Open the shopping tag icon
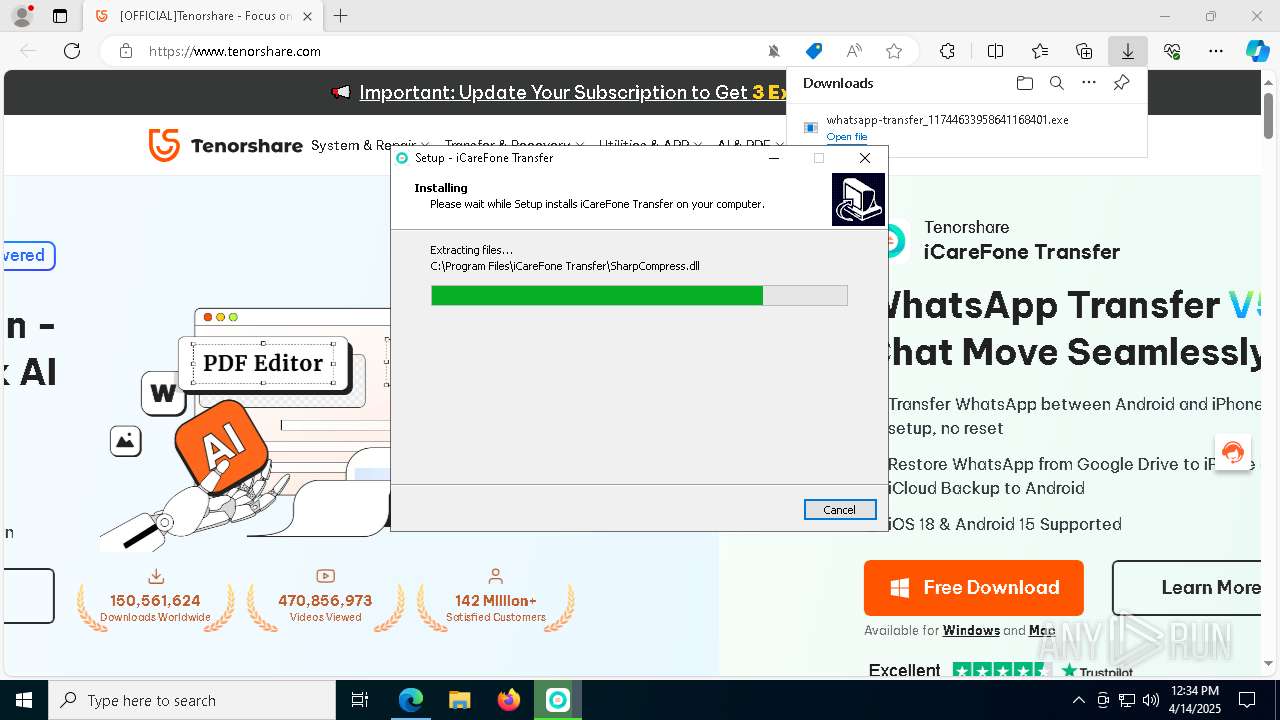 coord(814,51)
